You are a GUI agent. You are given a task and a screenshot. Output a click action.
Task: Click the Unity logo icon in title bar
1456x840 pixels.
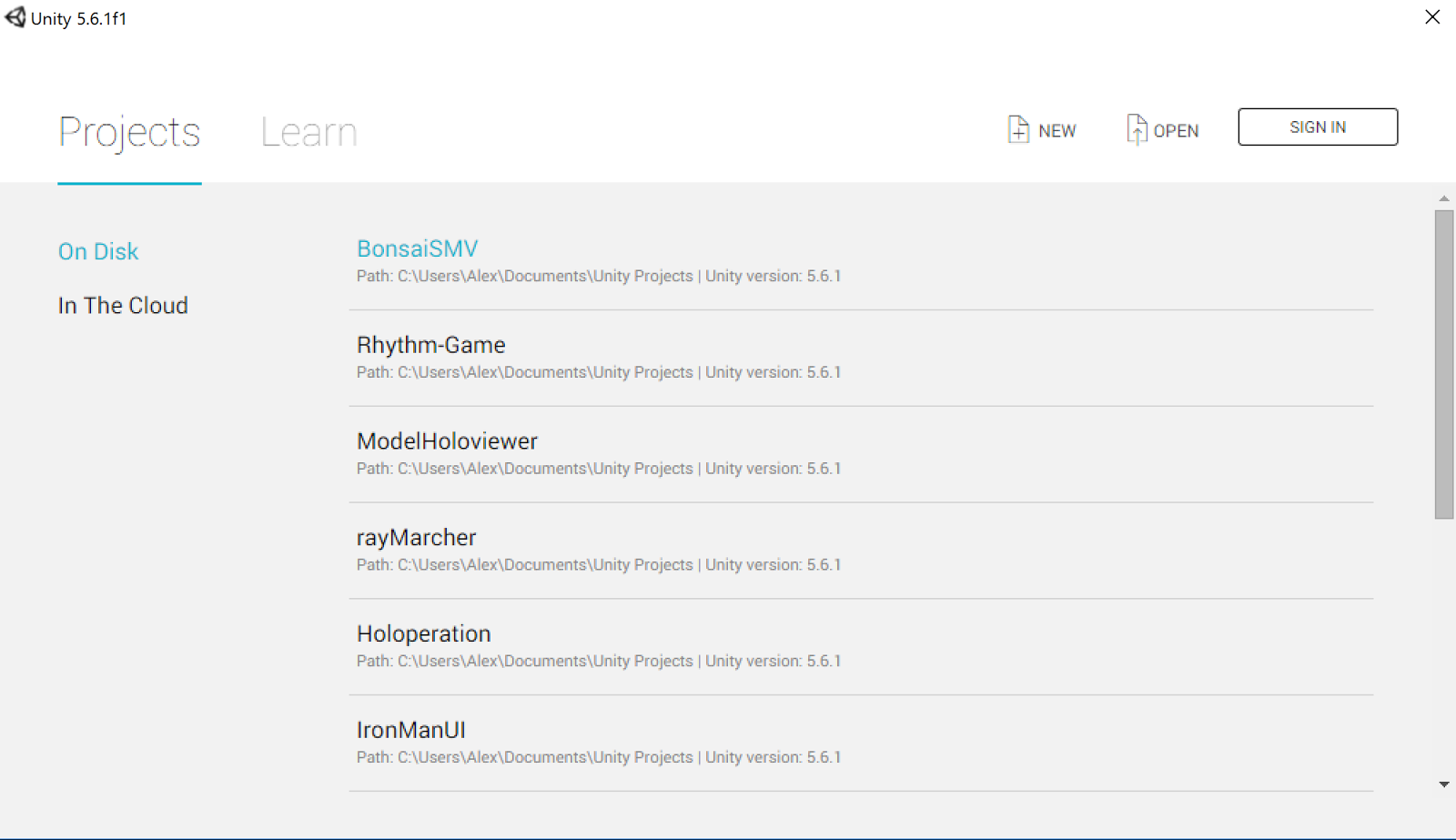(15, 17)
